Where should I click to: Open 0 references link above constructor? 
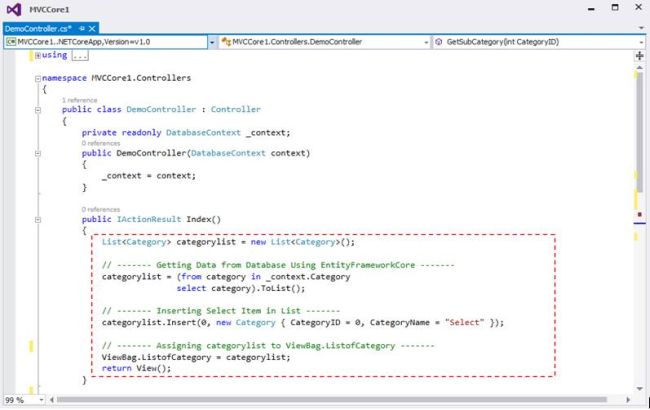tap(101, 143)
